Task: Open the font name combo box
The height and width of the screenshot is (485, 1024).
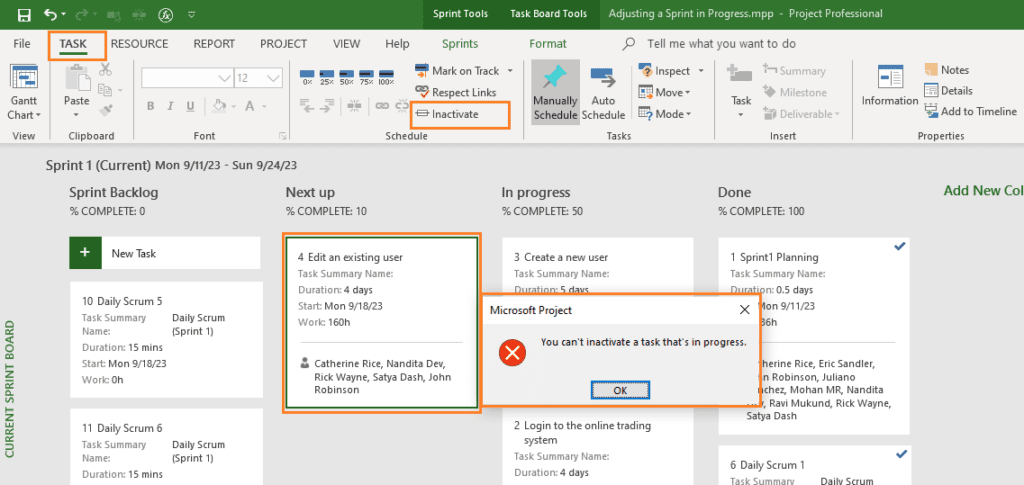Action: pos(187,78)
